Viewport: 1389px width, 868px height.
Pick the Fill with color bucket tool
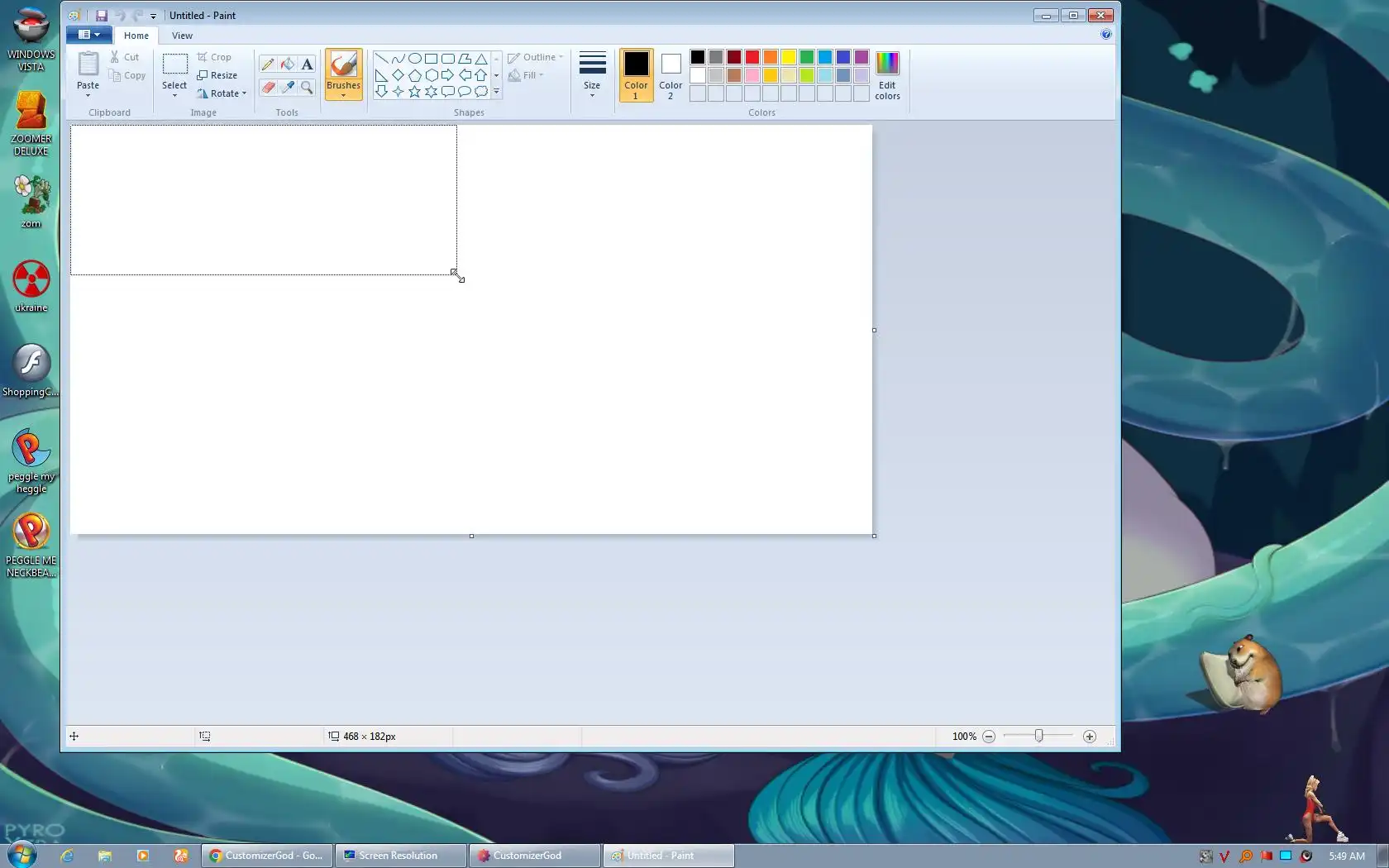tap(287, 64)
